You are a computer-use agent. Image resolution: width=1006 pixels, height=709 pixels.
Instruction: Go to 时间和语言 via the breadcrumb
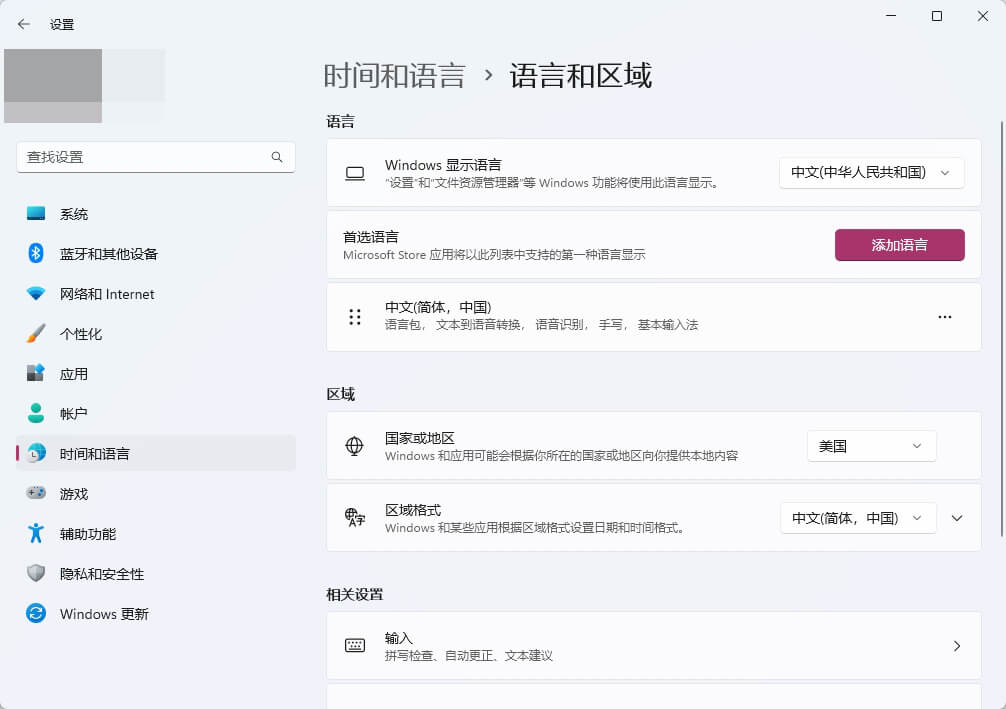(x=393, y=75)
